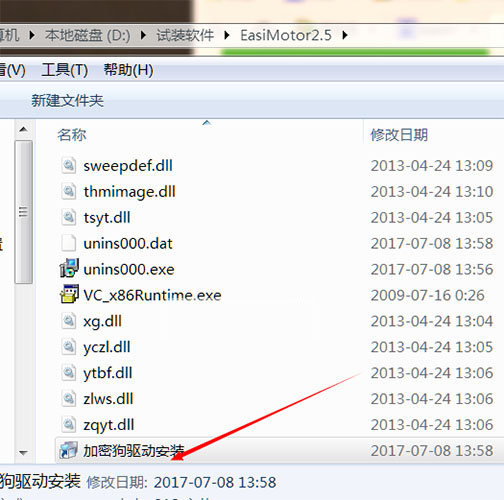Viewport: 504px width, 500px height.
Task: Sort by the 名称 column header
Action: 72,135
